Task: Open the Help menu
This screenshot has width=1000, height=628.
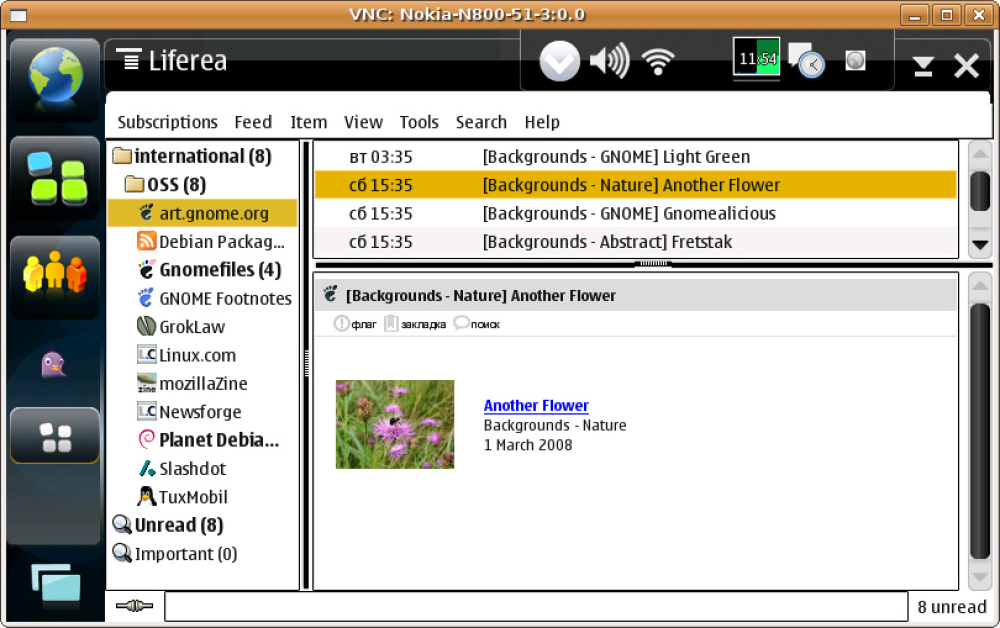Action: tap(542, 122)
